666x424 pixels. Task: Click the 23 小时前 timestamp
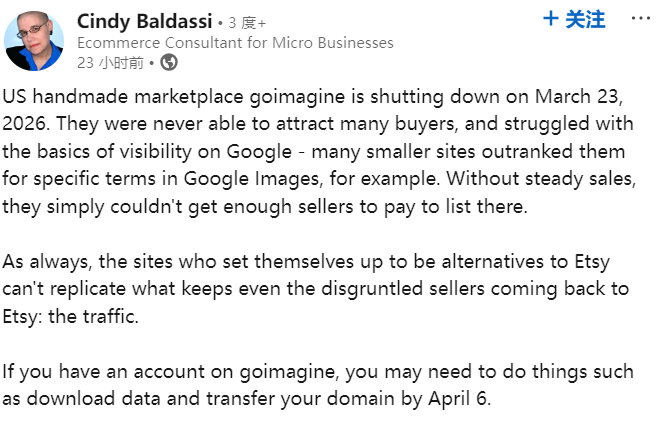click(x=109, y=63)
